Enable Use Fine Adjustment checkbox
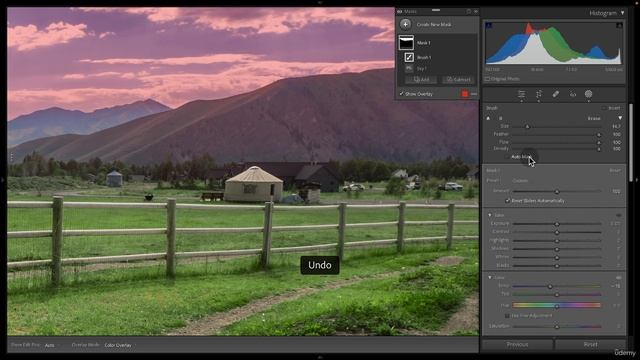This screenshot has width=640, height=360. tap(507, 316)
